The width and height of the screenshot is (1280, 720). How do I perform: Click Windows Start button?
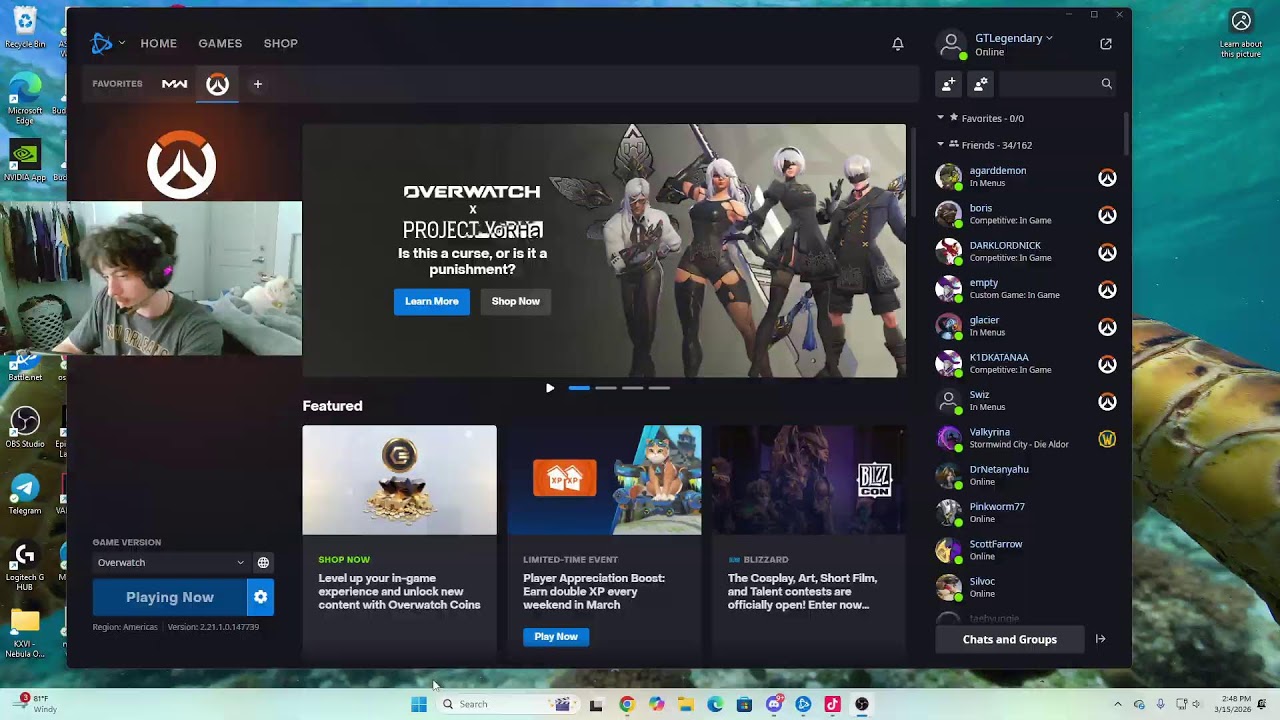419,704
